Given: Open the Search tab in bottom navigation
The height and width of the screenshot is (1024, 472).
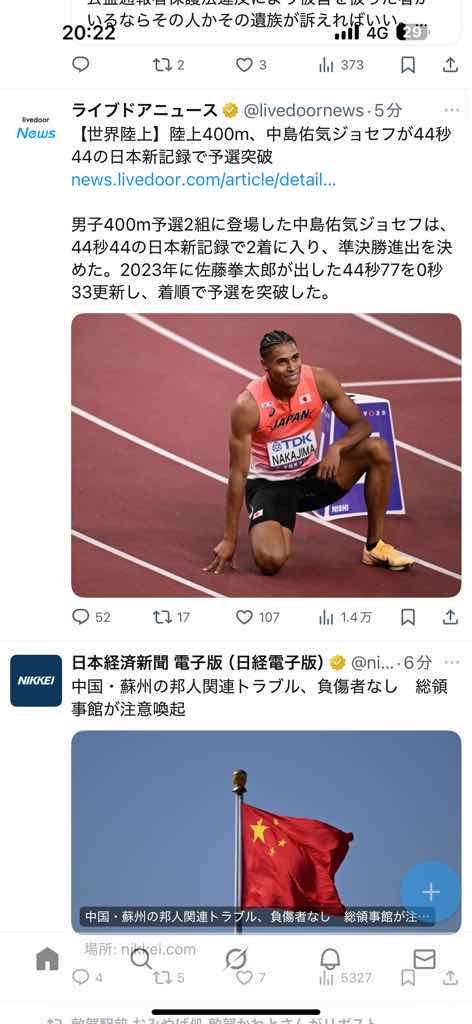Looking at the screenshot, I should pos(141,959).
